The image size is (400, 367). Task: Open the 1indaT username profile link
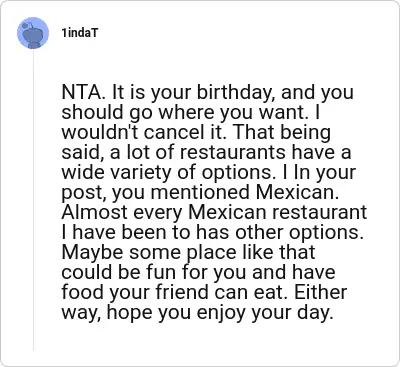pyautogui.click(x=80, y=33)
